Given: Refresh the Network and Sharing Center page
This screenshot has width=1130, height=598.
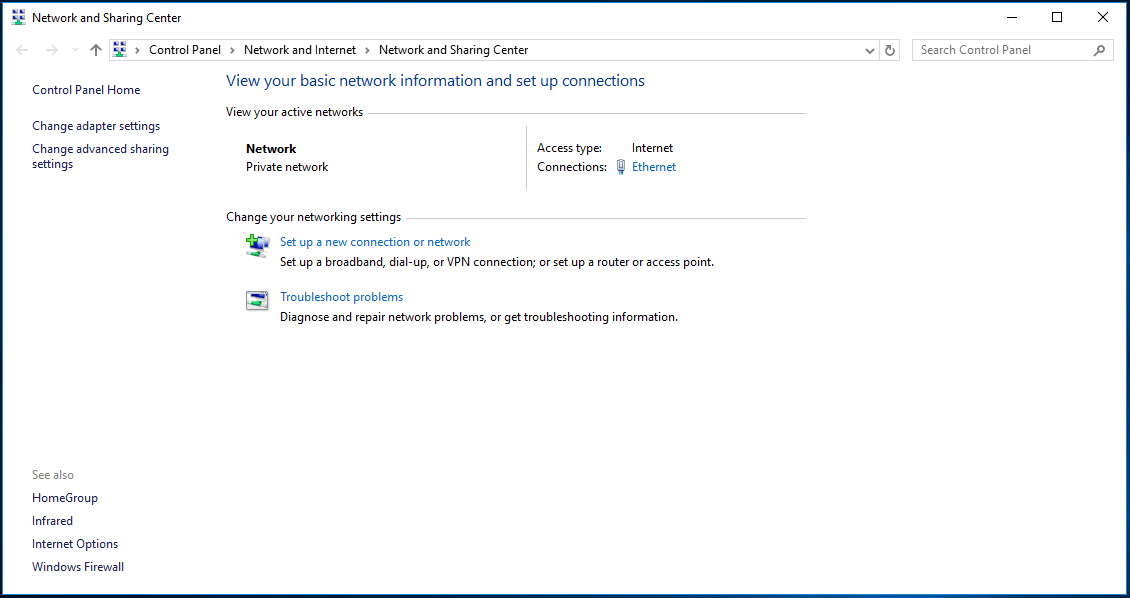Looking at the screenshot, I should (x=890, y=50).
